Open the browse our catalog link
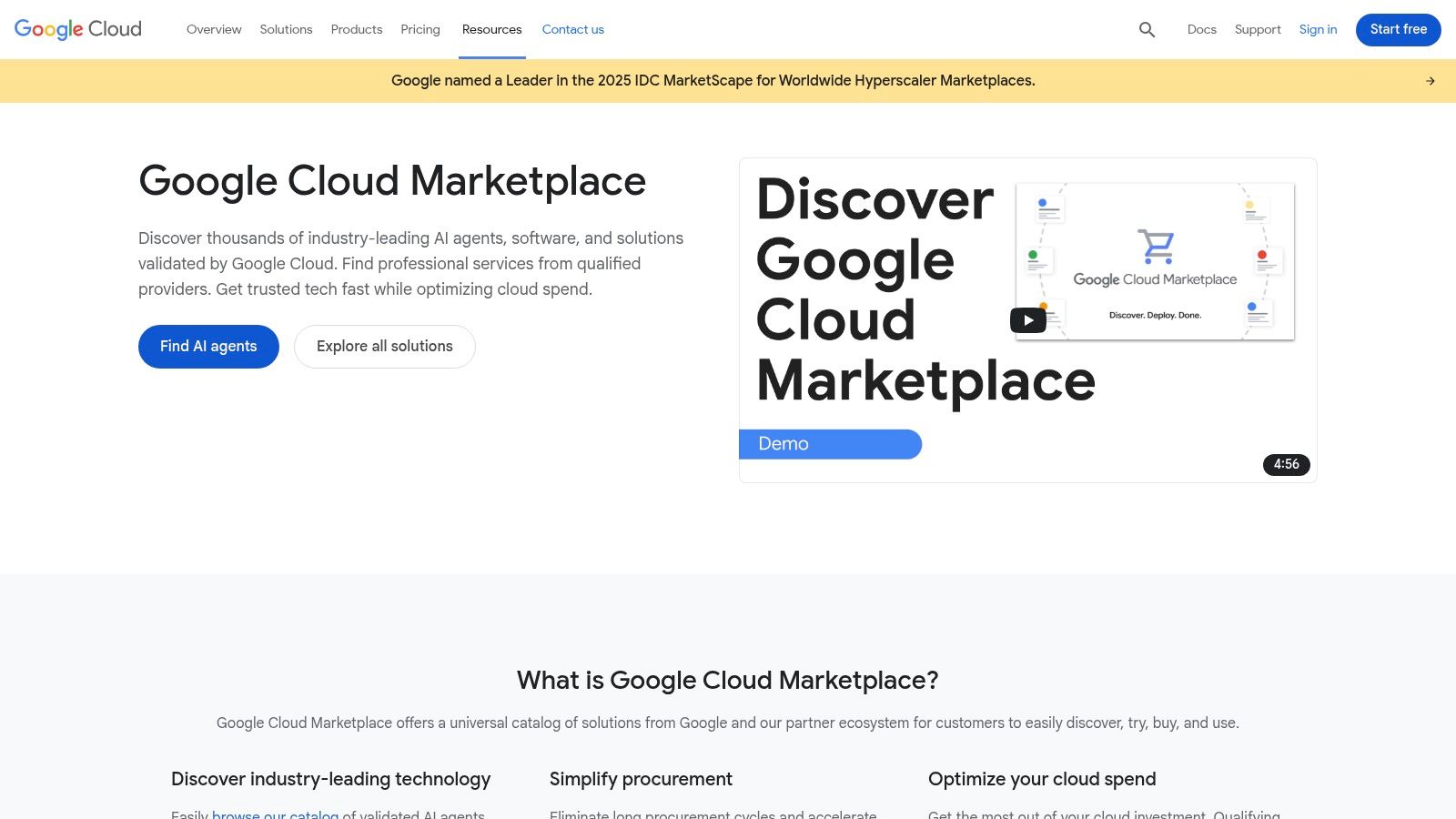 (273, 815)
